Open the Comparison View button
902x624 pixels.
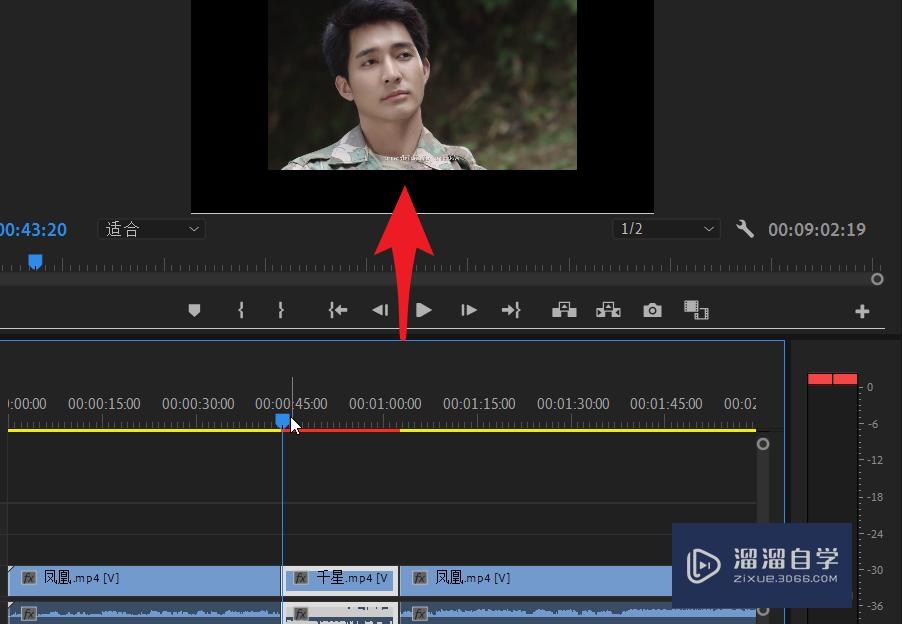click(x=696, y=309)
